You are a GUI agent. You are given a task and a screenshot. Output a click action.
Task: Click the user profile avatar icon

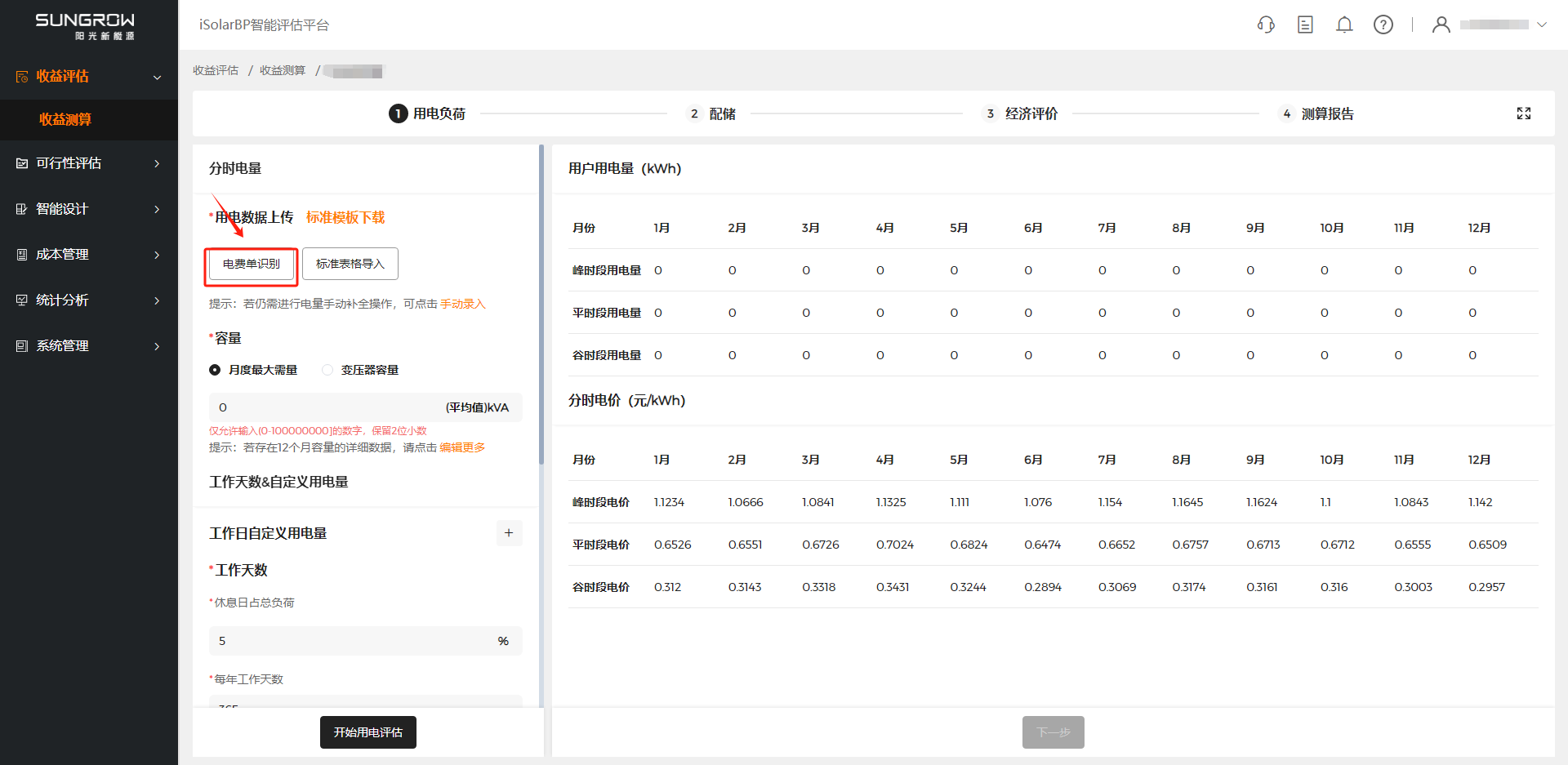(x=1441, y=24)
